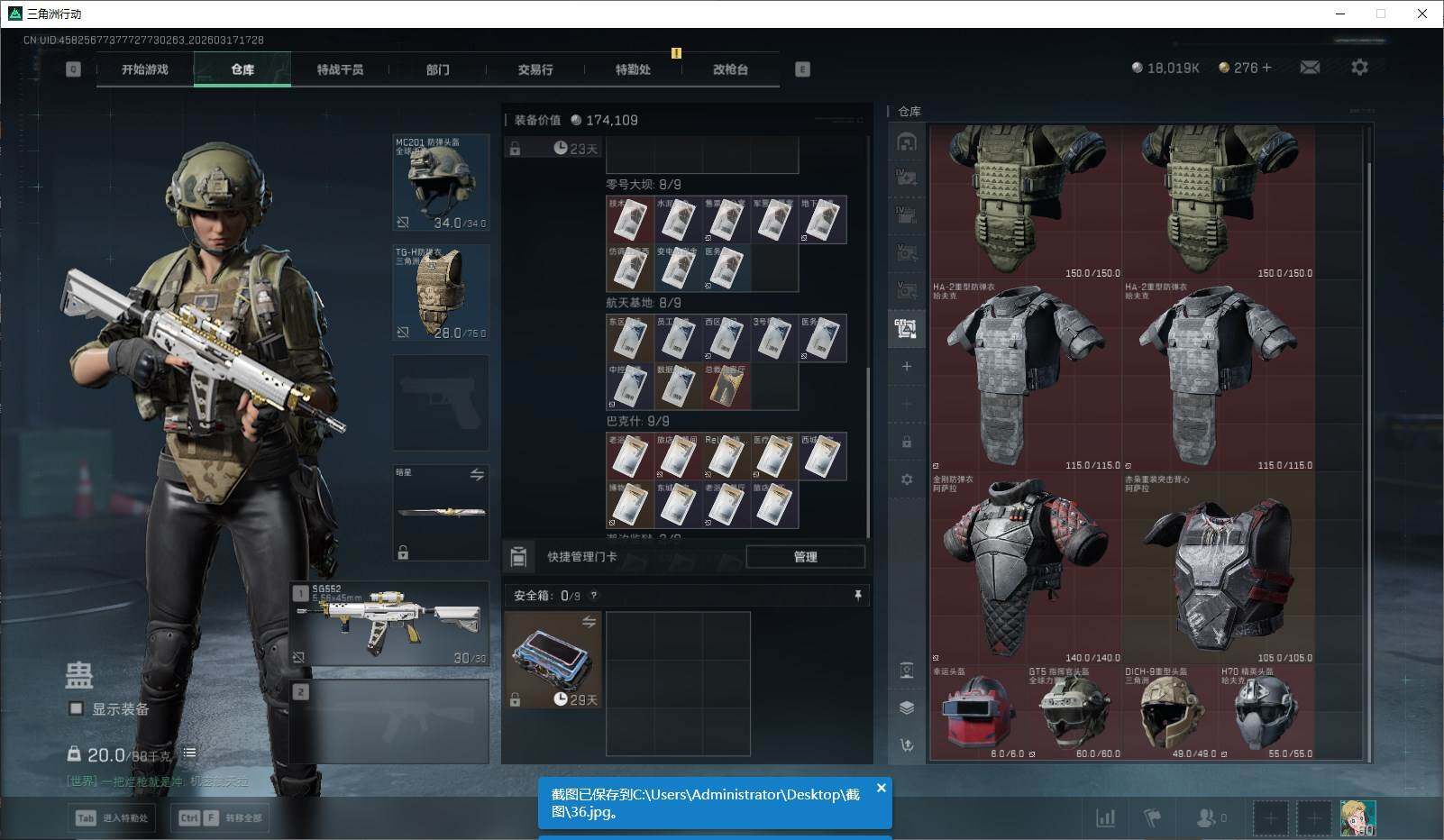Open the weight detail list icon

[189, 753]
